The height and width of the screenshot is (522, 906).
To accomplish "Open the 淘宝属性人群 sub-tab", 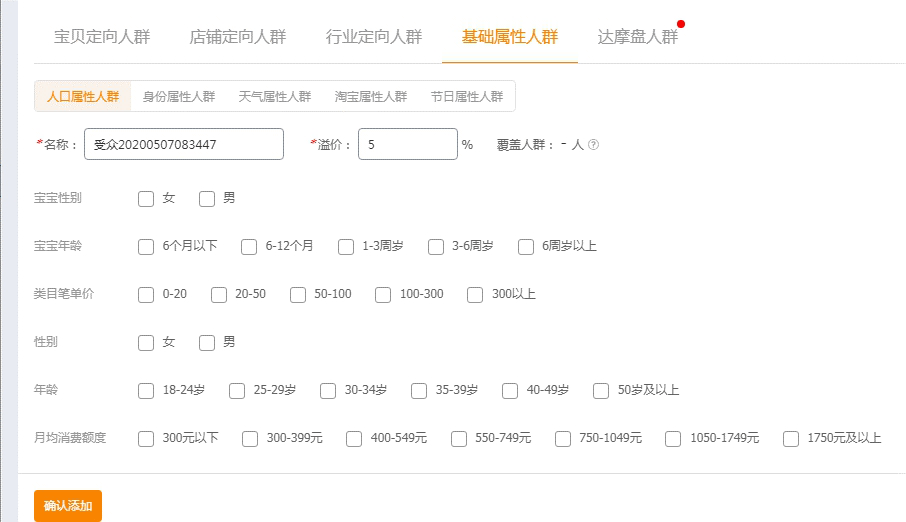I will (x=371, y=97).
